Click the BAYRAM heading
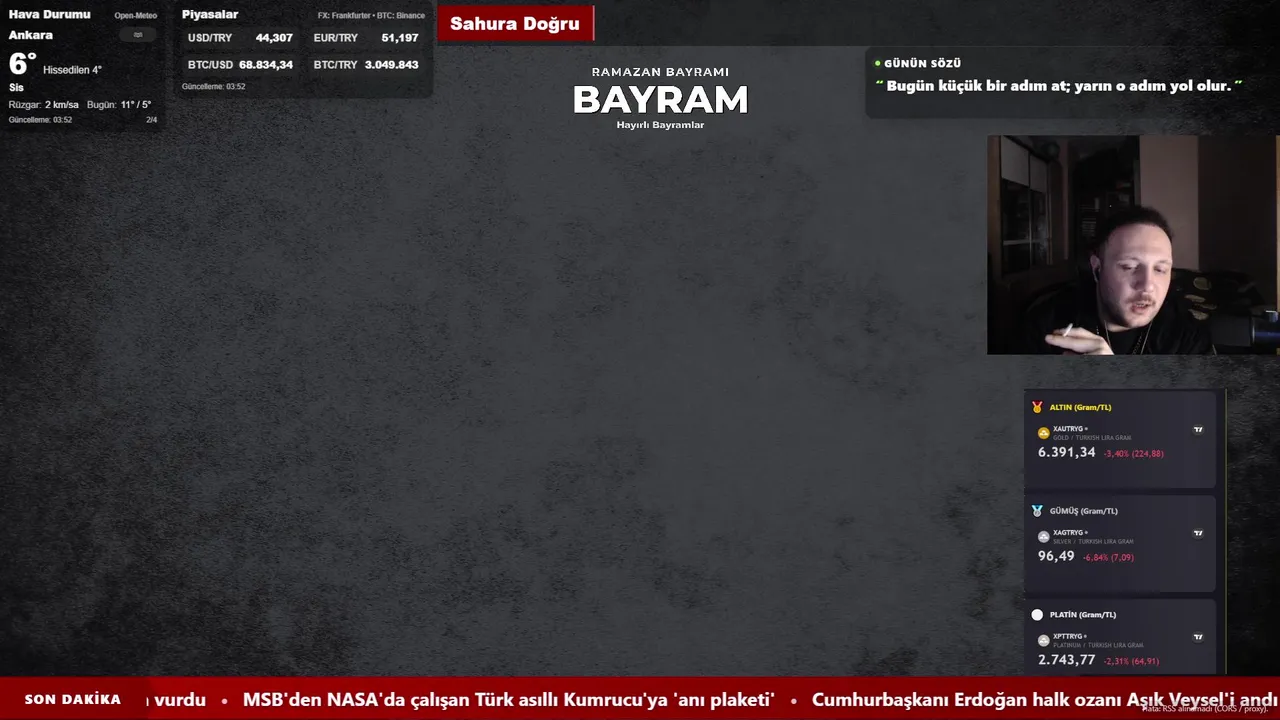 tap(660, 100)
